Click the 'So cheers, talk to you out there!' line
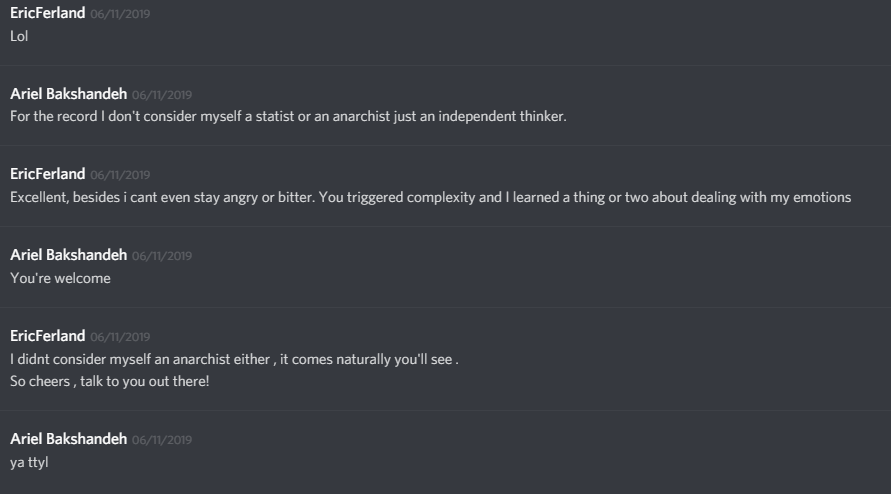Viewport: 891px width, 494px height. (x=110, y=381)
